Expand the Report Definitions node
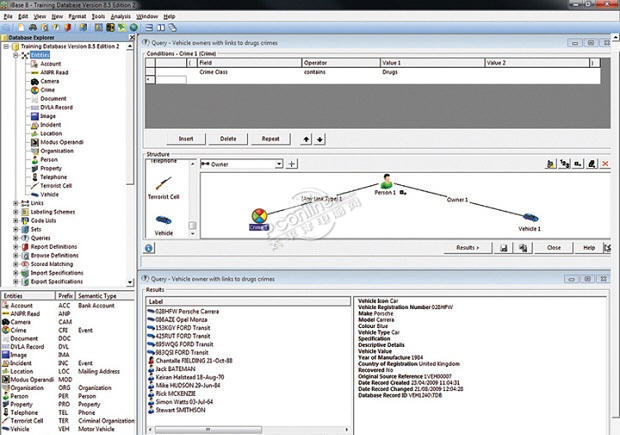Screen dimensions: 620x435 click(14, 246)
